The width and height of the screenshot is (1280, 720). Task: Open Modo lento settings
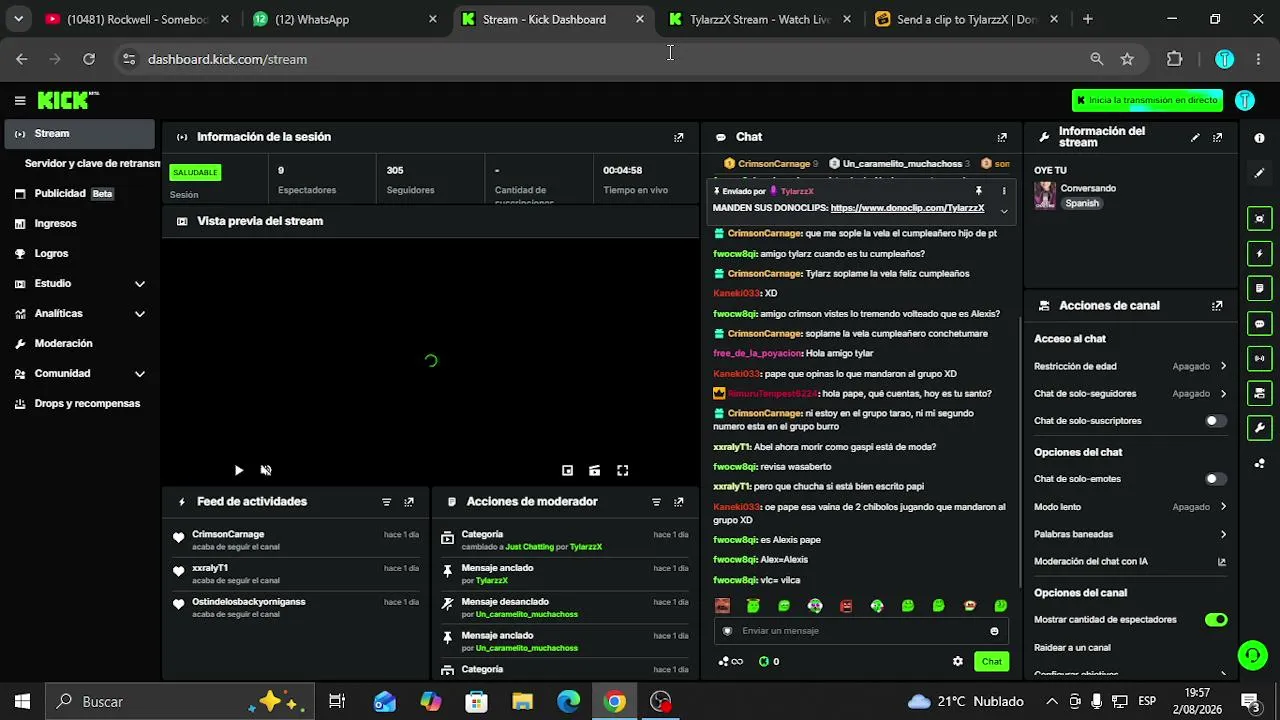click(x=1130, y=507)
